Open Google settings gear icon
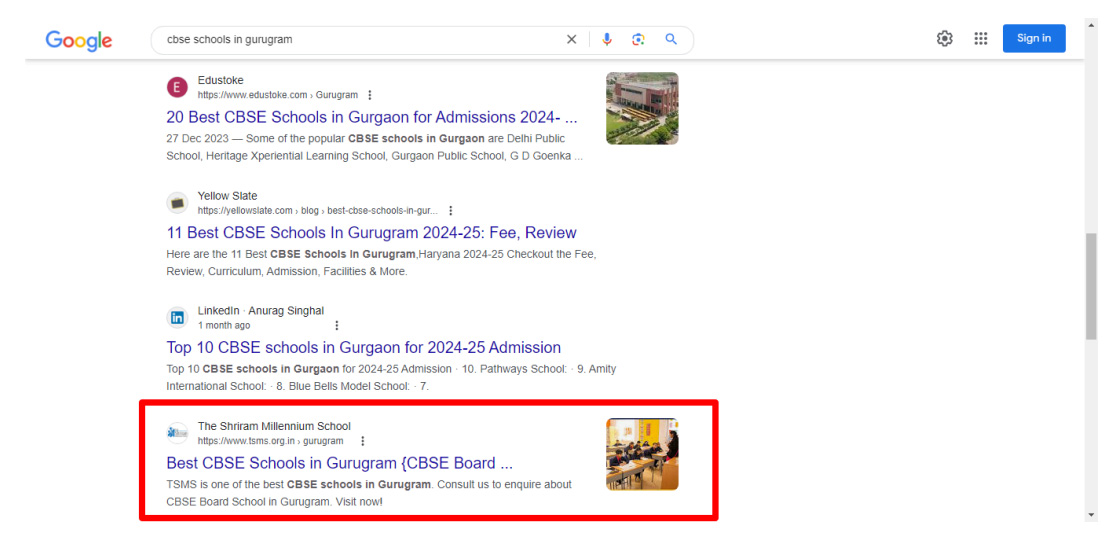 (944, 39)
